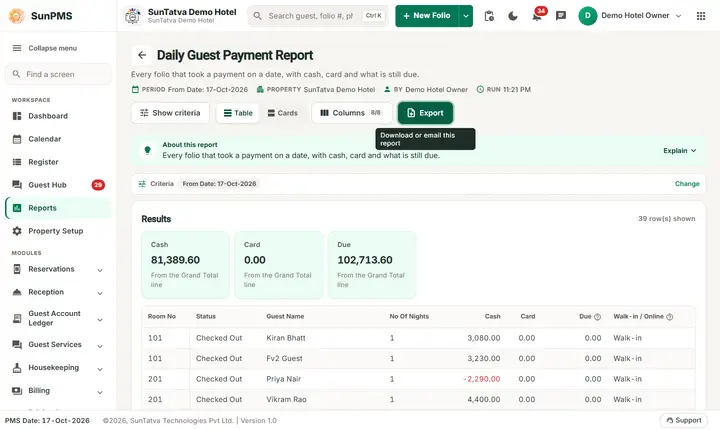This screenshot has width=720, height=430.
Task: Open Guest Hub from the sidebar
Action: click(58, 185)
